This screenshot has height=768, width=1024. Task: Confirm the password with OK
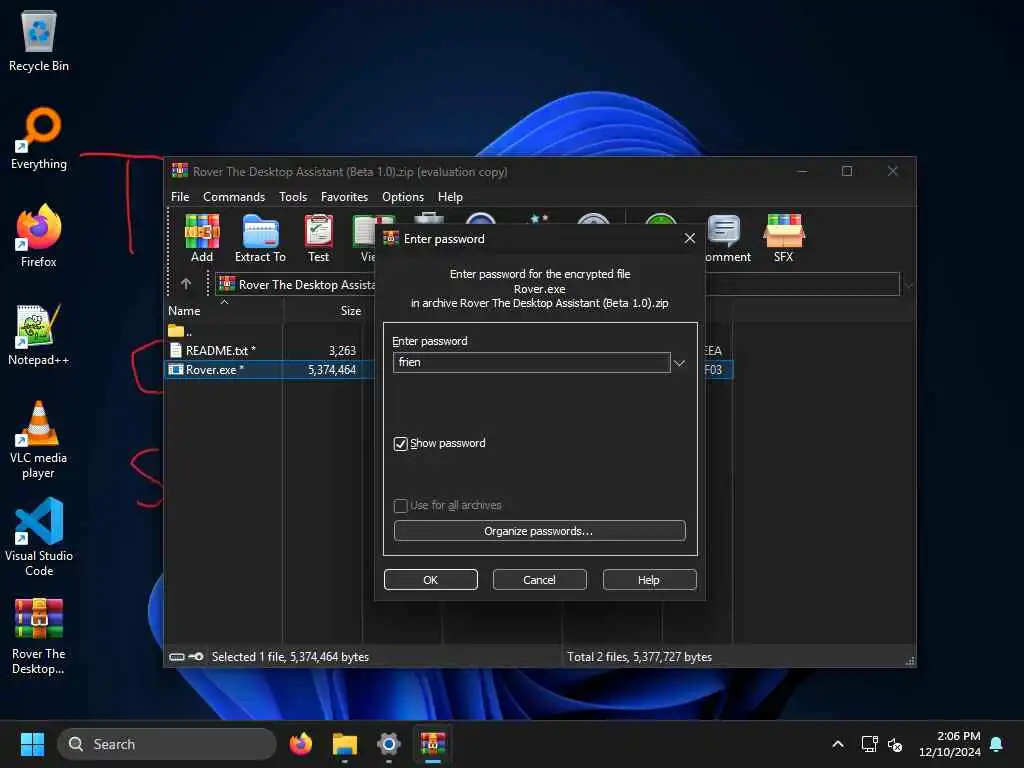(x=430, y=579)
